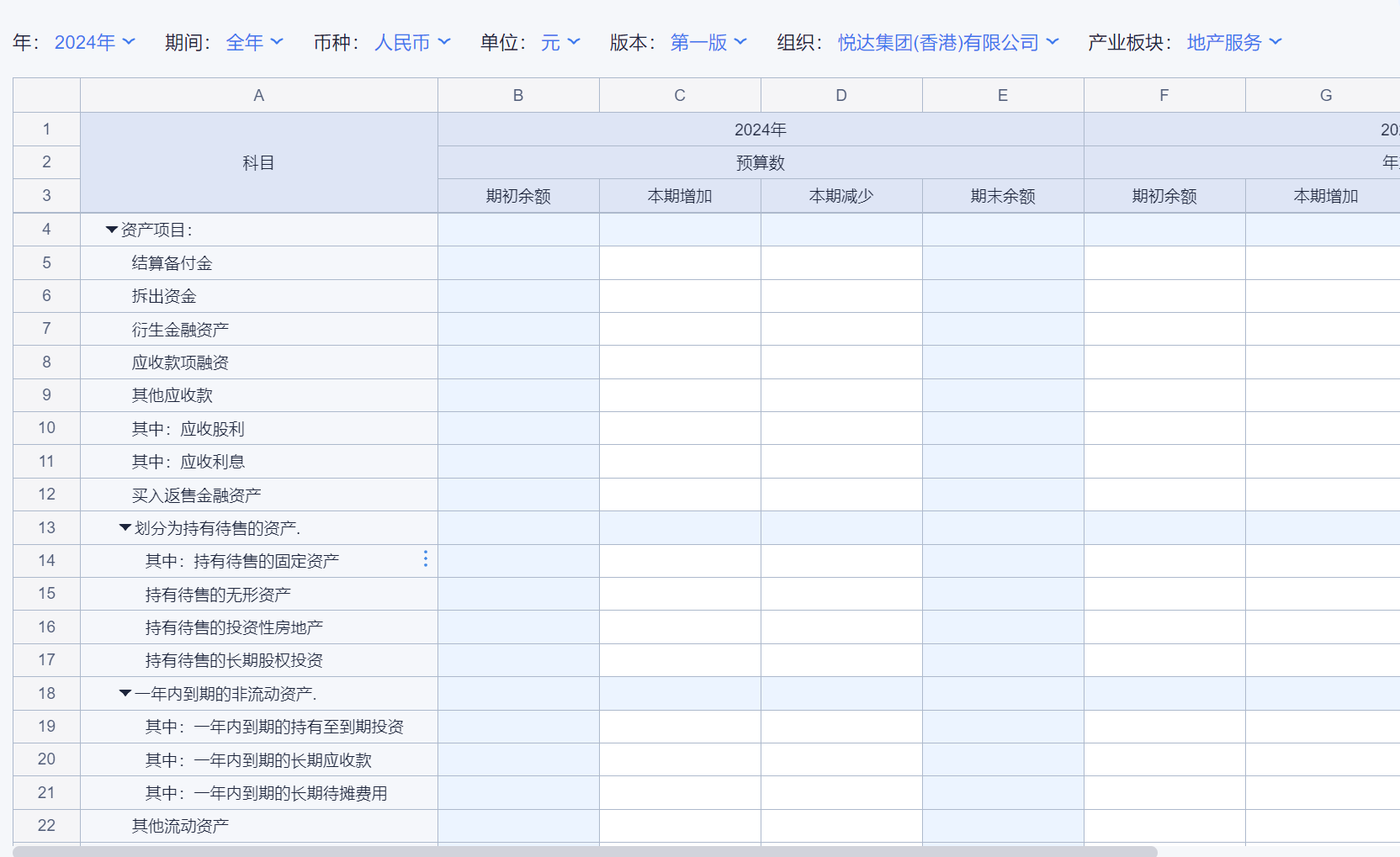1400x857 pixels.
Task: Click the three-dot menu on row 14
Action: click(x=426, y=559)
